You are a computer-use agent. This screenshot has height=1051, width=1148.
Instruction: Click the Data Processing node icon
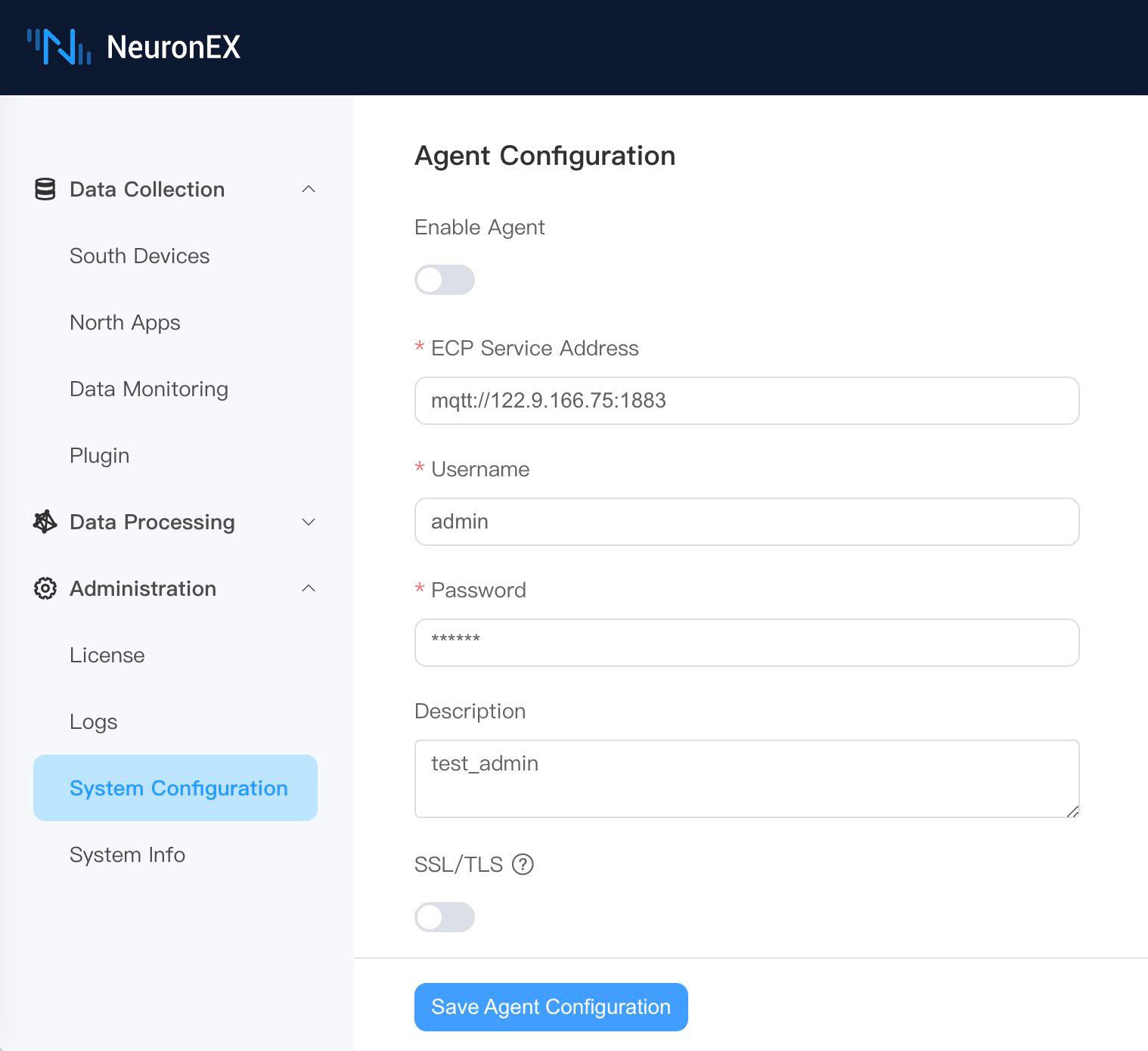coord(45,522)
